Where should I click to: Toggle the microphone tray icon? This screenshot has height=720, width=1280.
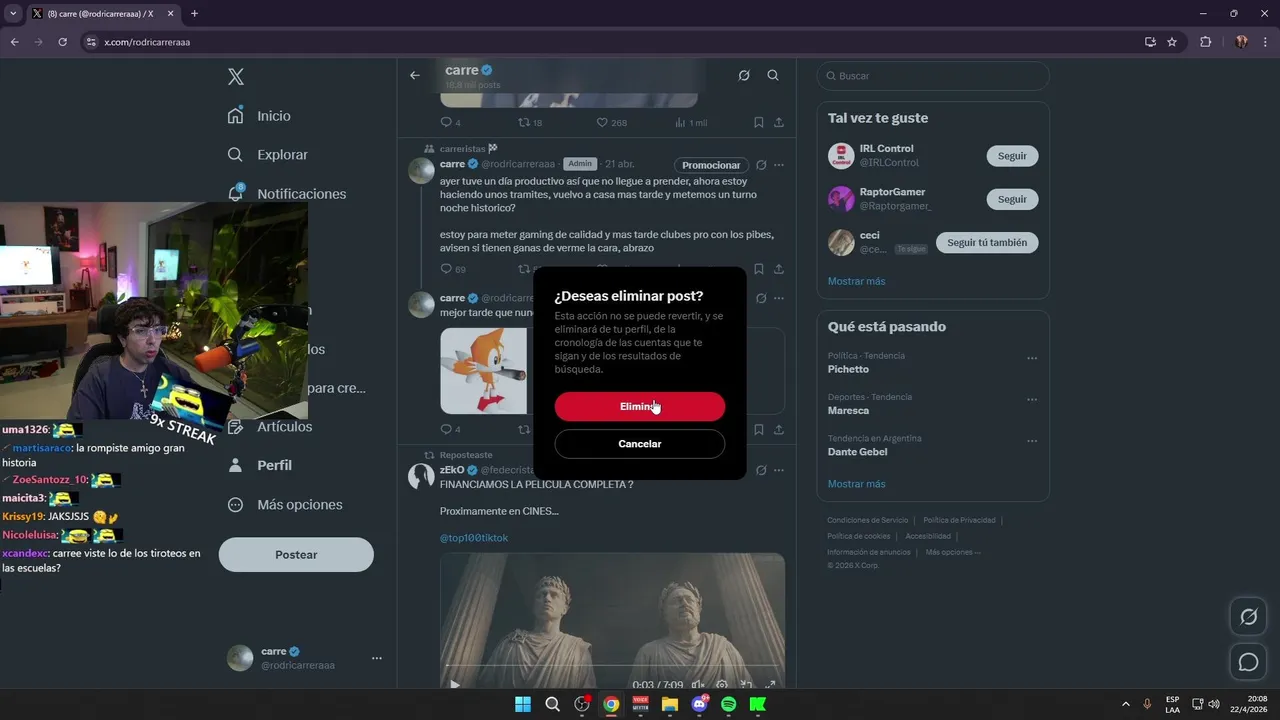click(1147, 704)
